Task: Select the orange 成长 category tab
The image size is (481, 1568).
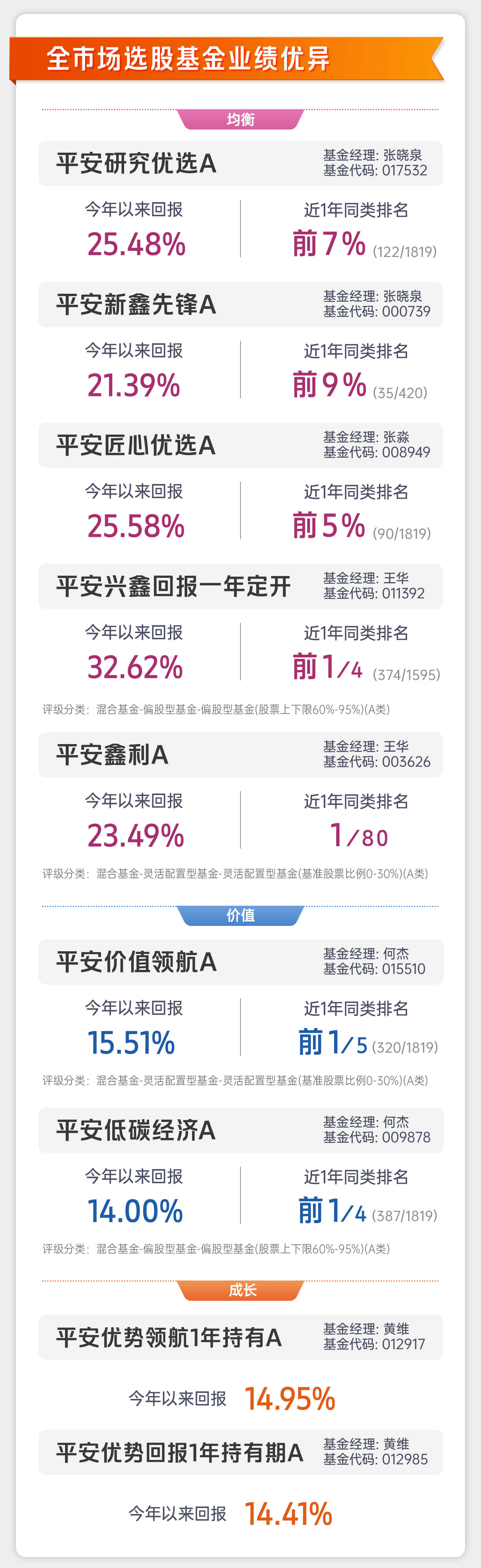Action: [240, 1291]
